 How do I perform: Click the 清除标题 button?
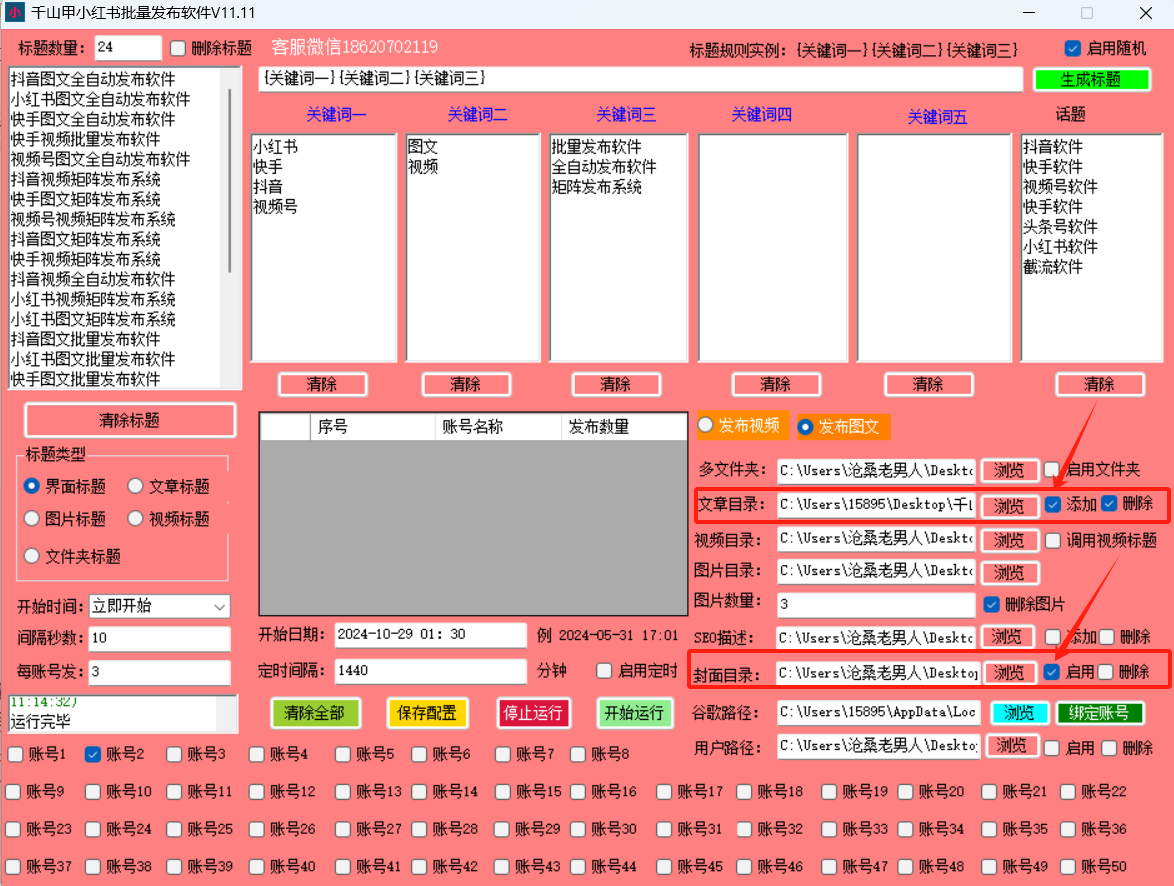click(x=130, y=420)
